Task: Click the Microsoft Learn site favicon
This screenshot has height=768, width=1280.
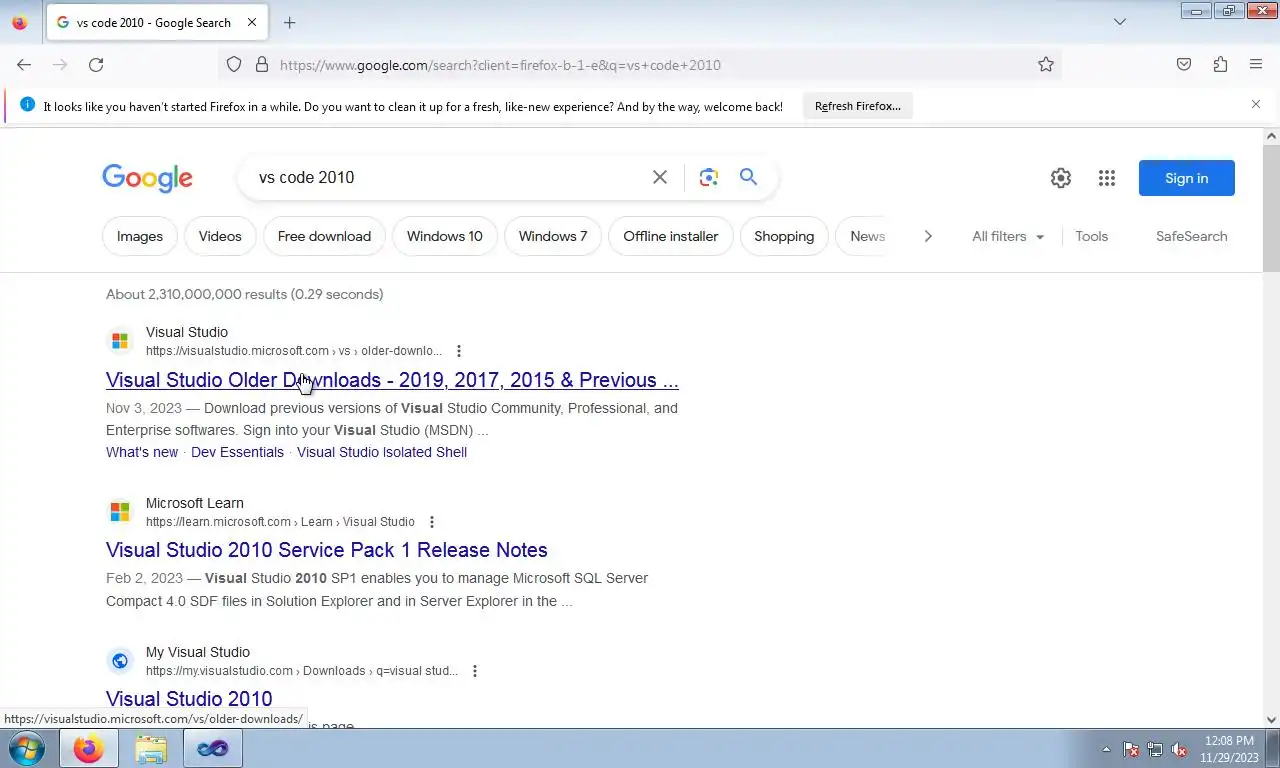Action: click(120, 512)
